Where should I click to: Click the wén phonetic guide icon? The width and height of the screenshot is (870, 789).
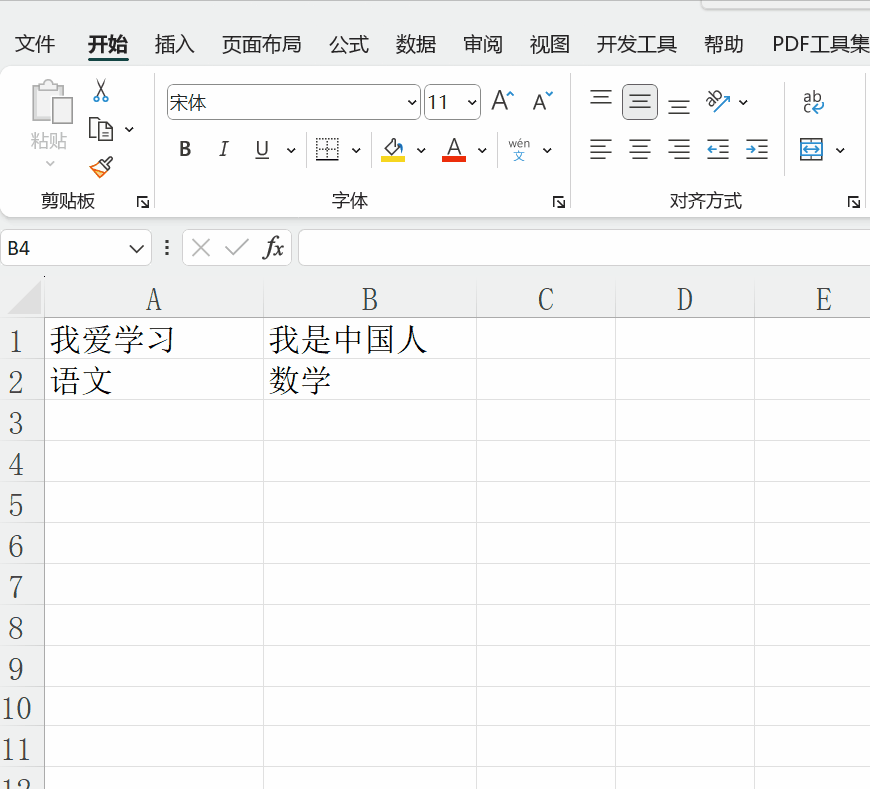[x=519, y=149]
